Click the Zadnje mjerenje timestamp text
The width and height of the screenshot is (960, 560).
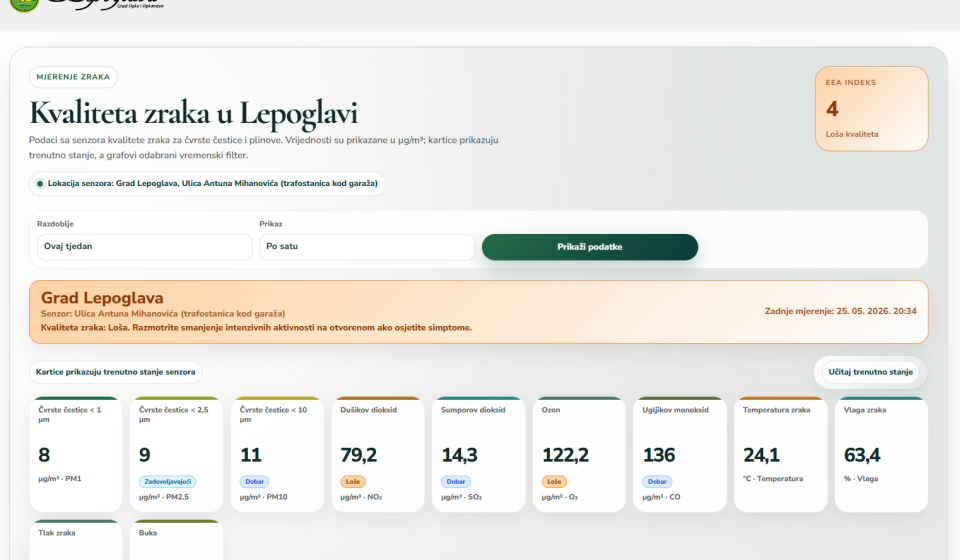coord(841,311)
